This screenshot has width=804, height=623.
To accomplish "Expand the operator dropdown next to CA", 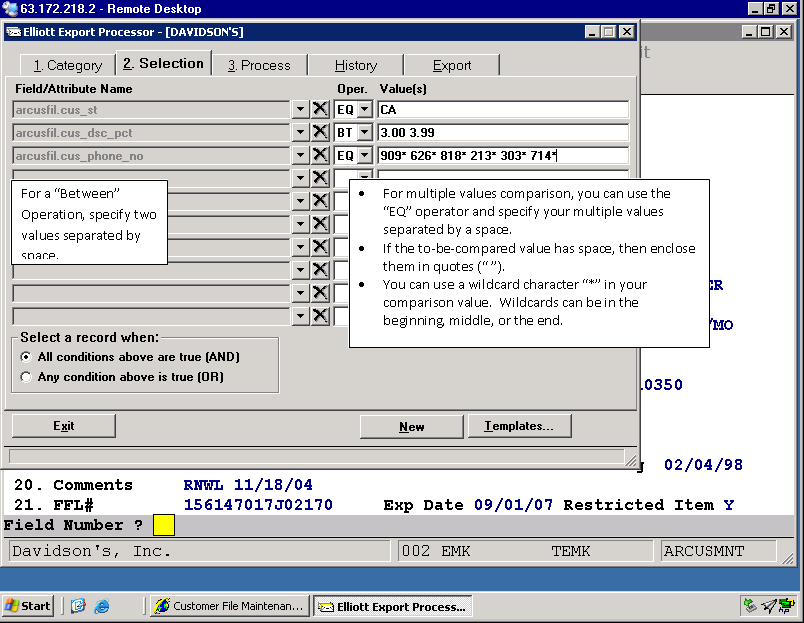I will (x=365, y=109).
